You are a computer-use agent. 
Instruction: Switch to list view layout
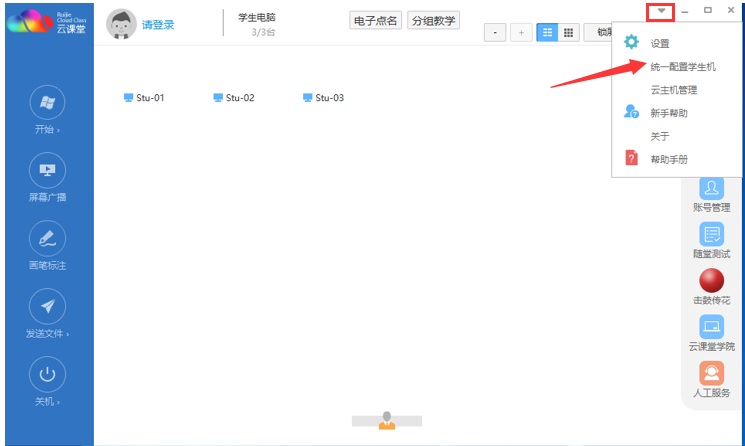548,32
